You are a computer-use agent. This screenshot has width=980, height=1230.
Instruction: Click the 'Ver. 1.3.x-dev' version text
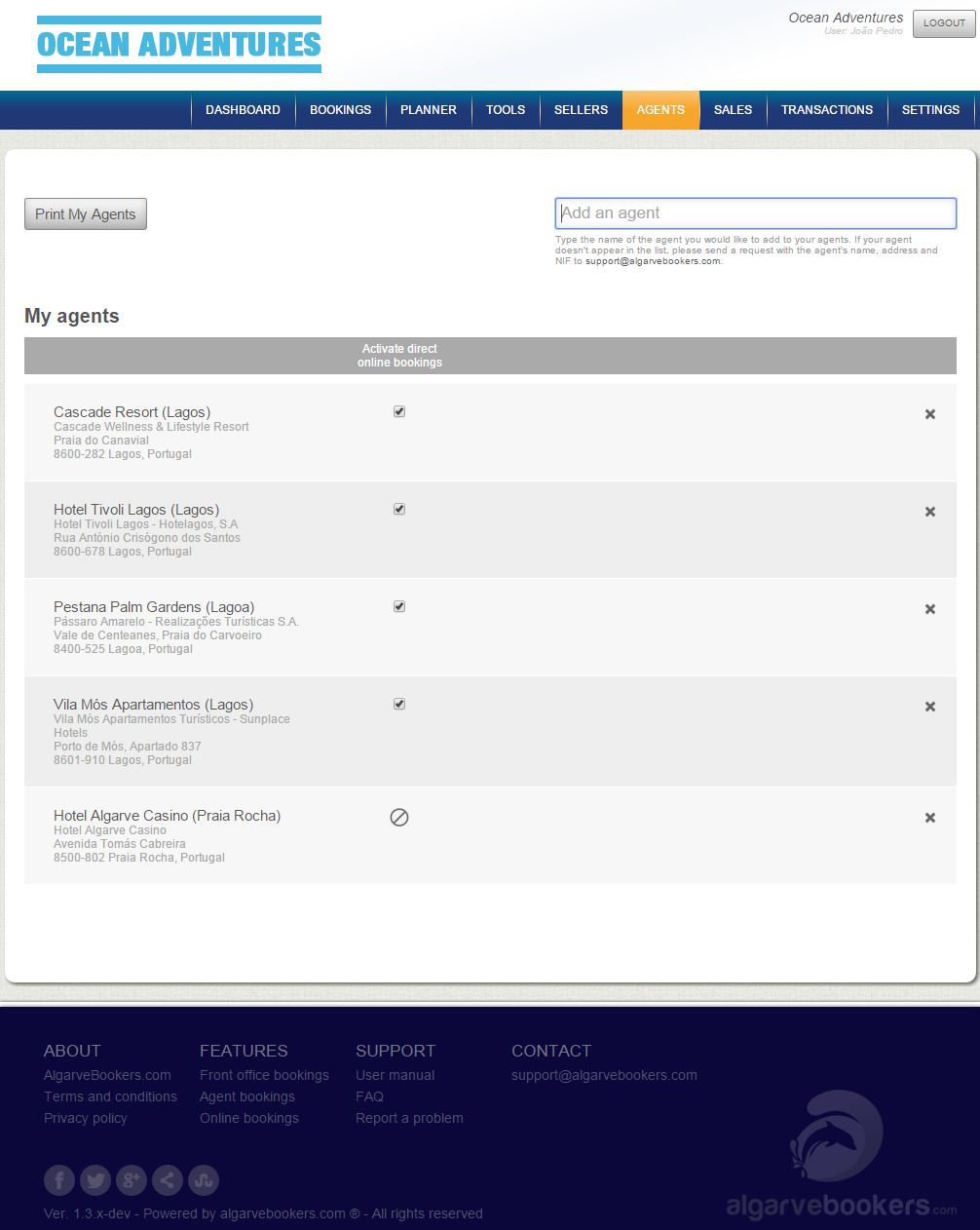tap(87, 1213)
